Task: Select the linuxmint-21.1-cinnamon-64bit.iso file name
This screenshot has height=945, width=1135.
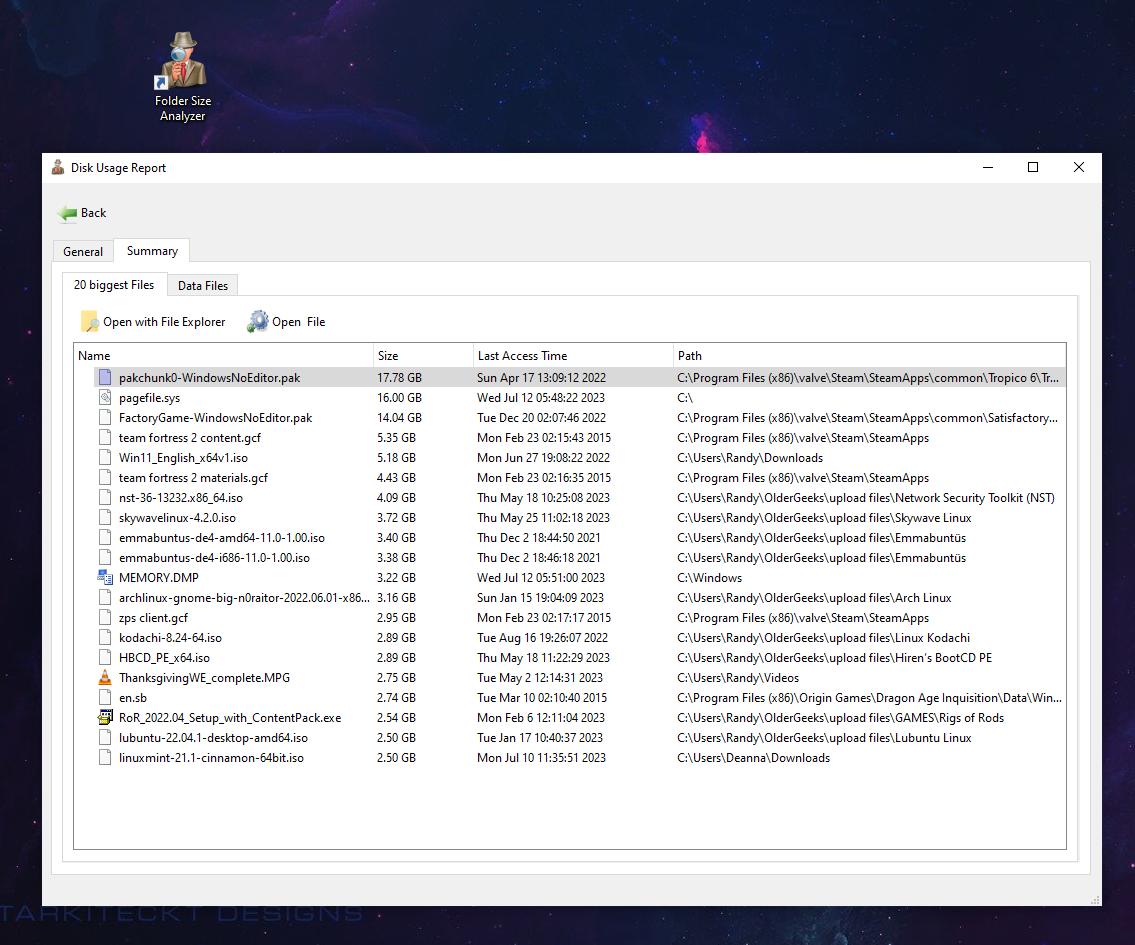Action: point(211,758)
